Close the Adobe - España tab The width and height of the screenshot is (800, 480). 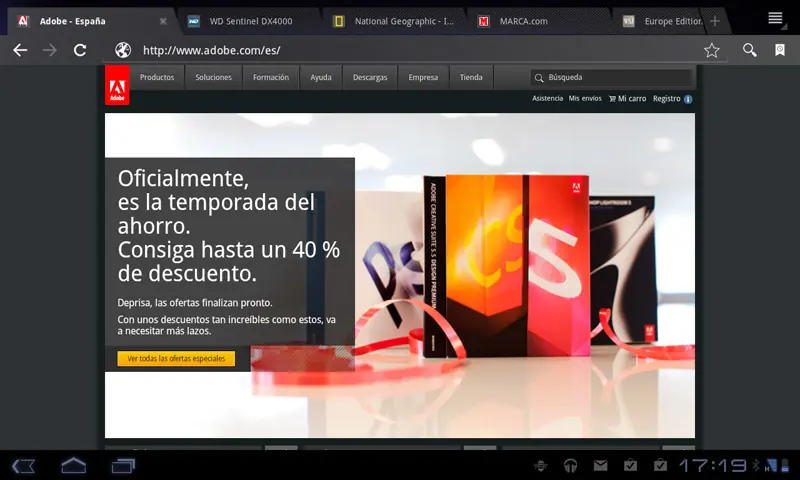pyautogui.click(x=163, y=21)
